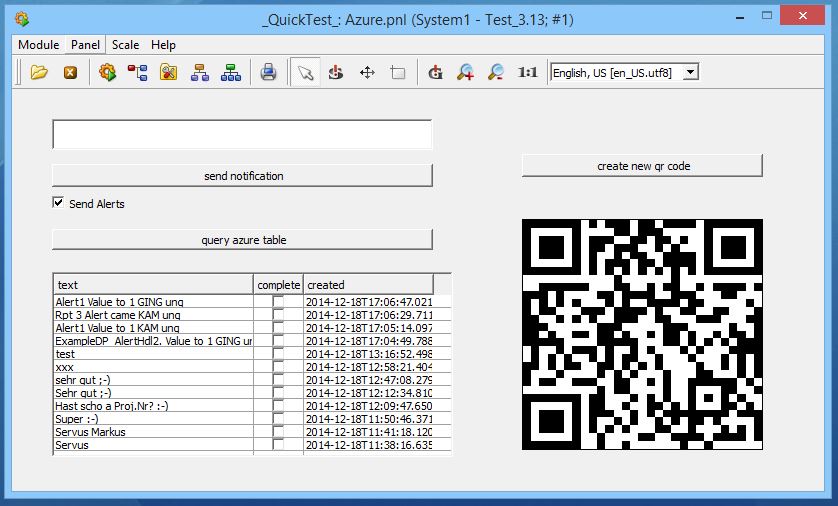Click the open folder icon in toolbar

click(x=39, y=72)
